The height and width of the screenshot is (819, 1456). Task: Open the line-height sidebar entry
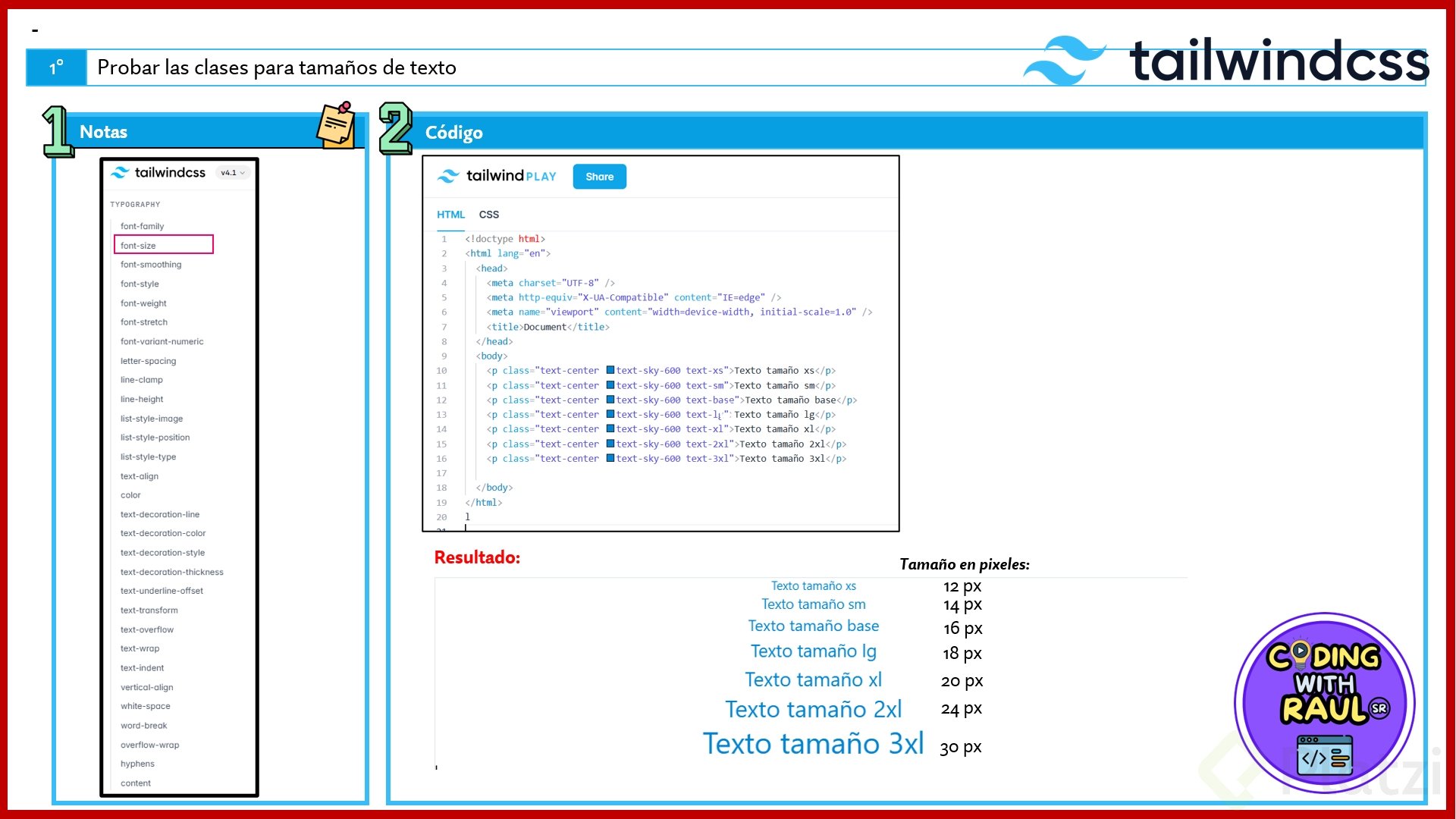pyautogui.click(x=142, y=399)
